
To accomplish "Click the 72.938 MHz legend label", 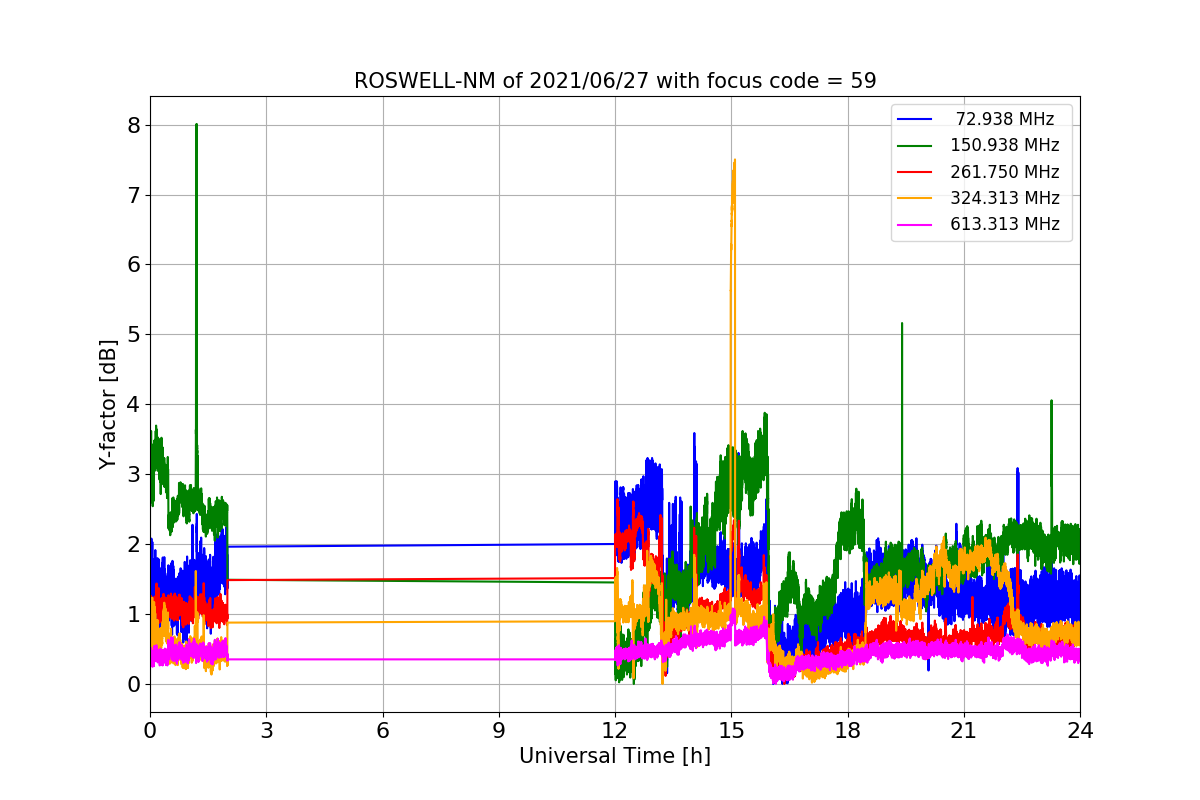I will [1005, 119].
